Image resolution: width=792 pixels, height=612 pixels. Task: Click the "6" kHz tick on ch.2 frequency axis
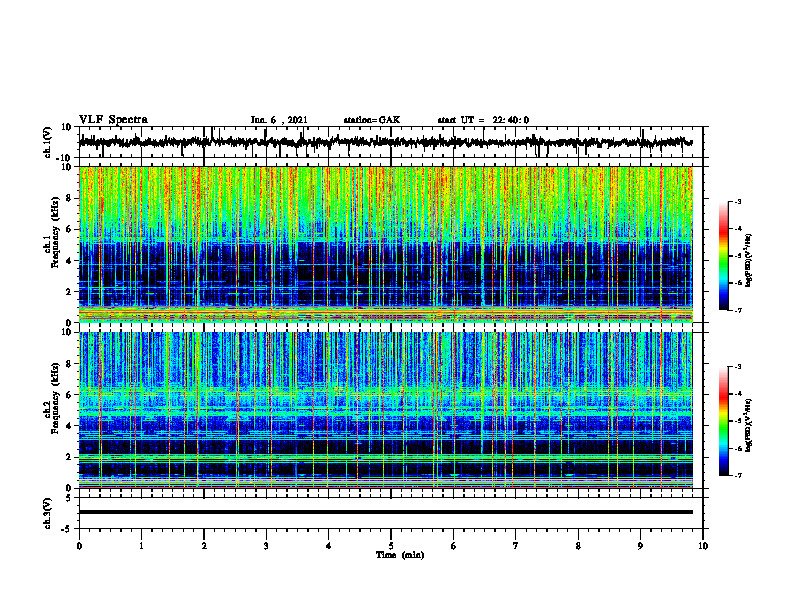70,394
